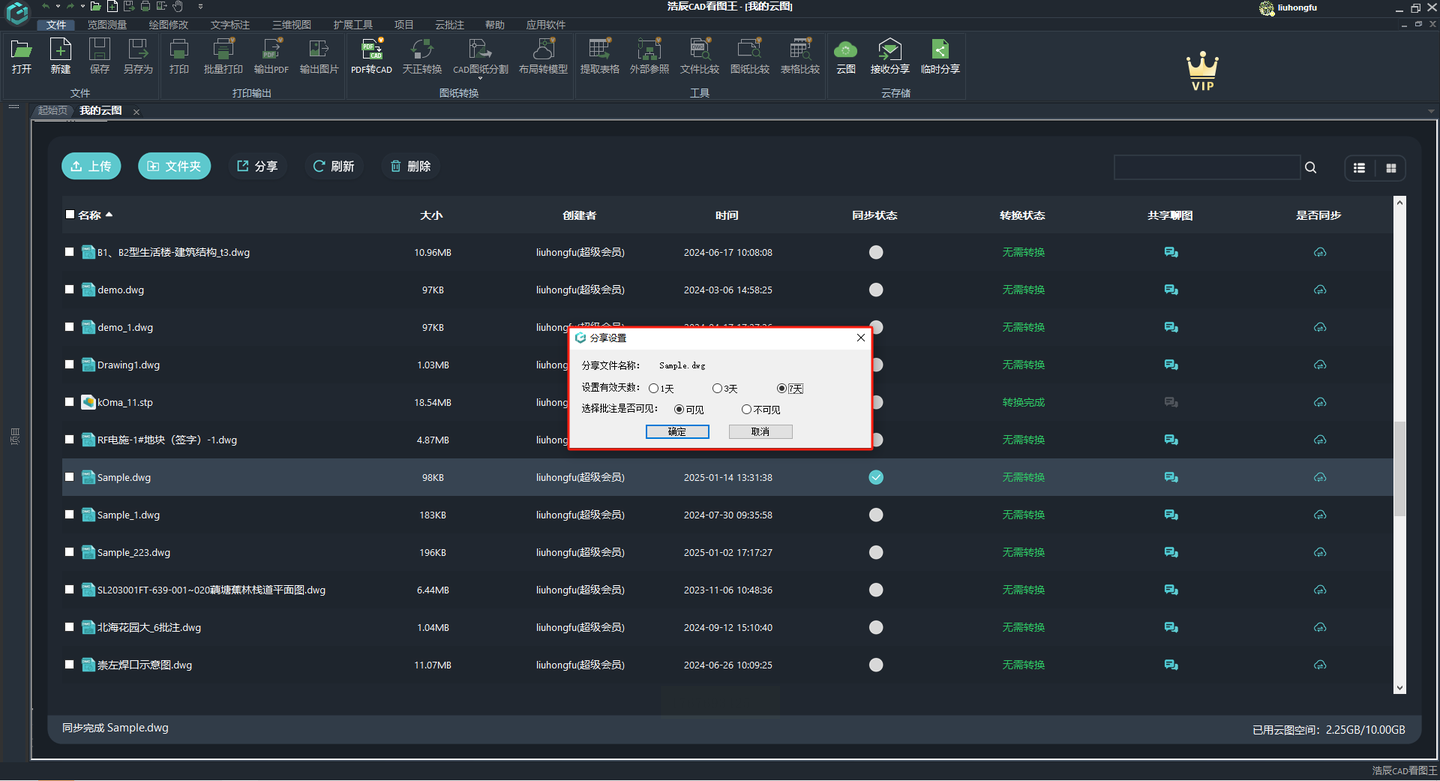The width and height of the screenshot is (1440, 781).
Task: Open the 批量打印 batch print tool
Action: coord(223,56)
